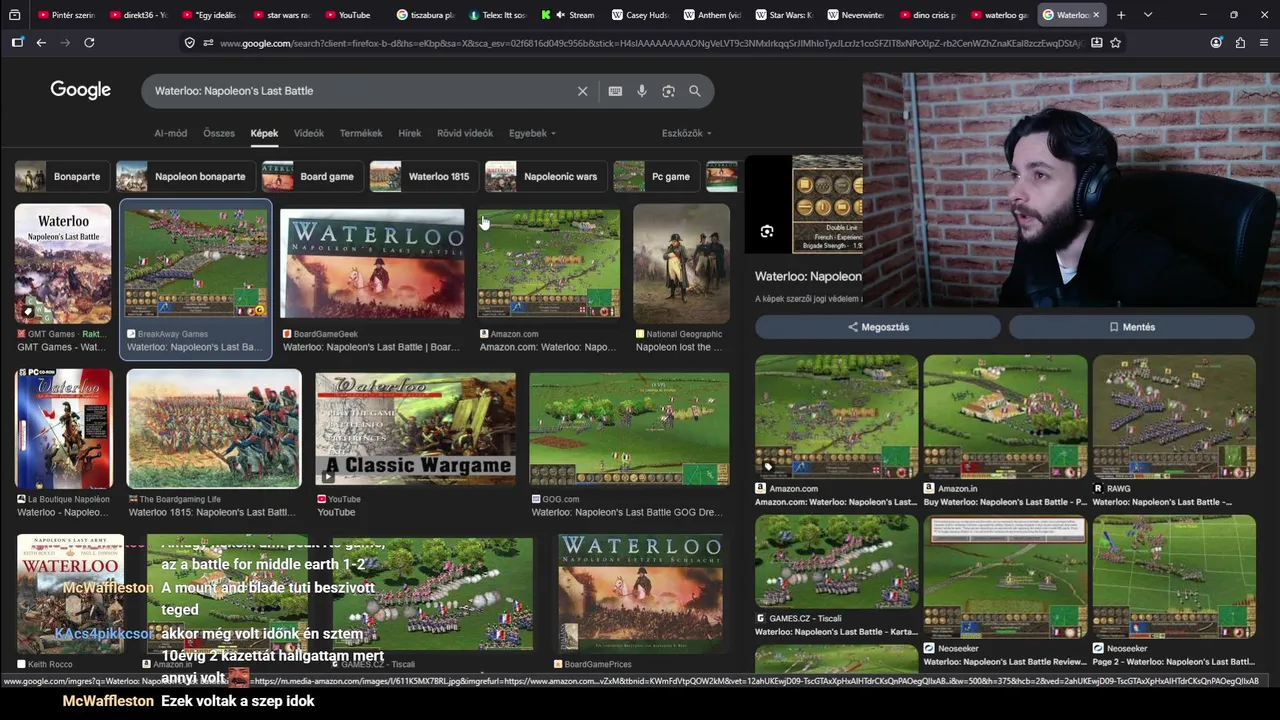The image size is (1280, 720).
Task: Open the Videók results tab
Action: (x=308, y=133)
